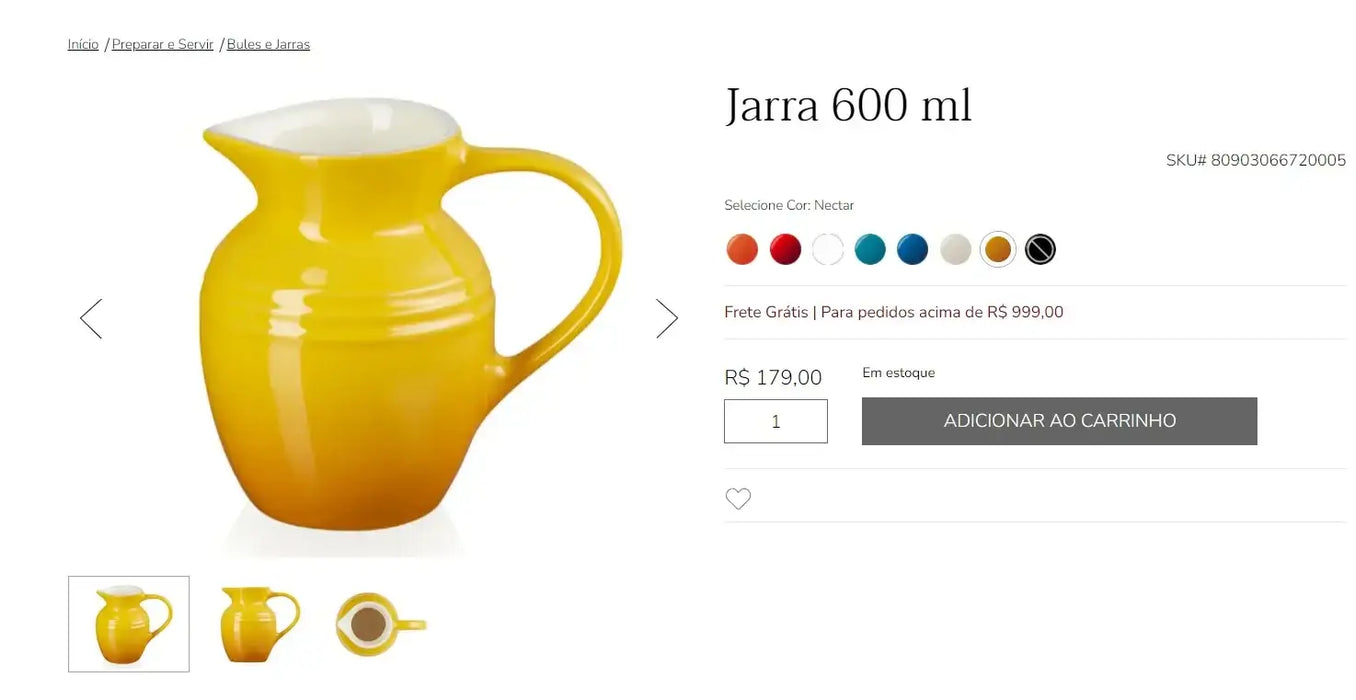Select the black crossed-out color swatch

1040,249
